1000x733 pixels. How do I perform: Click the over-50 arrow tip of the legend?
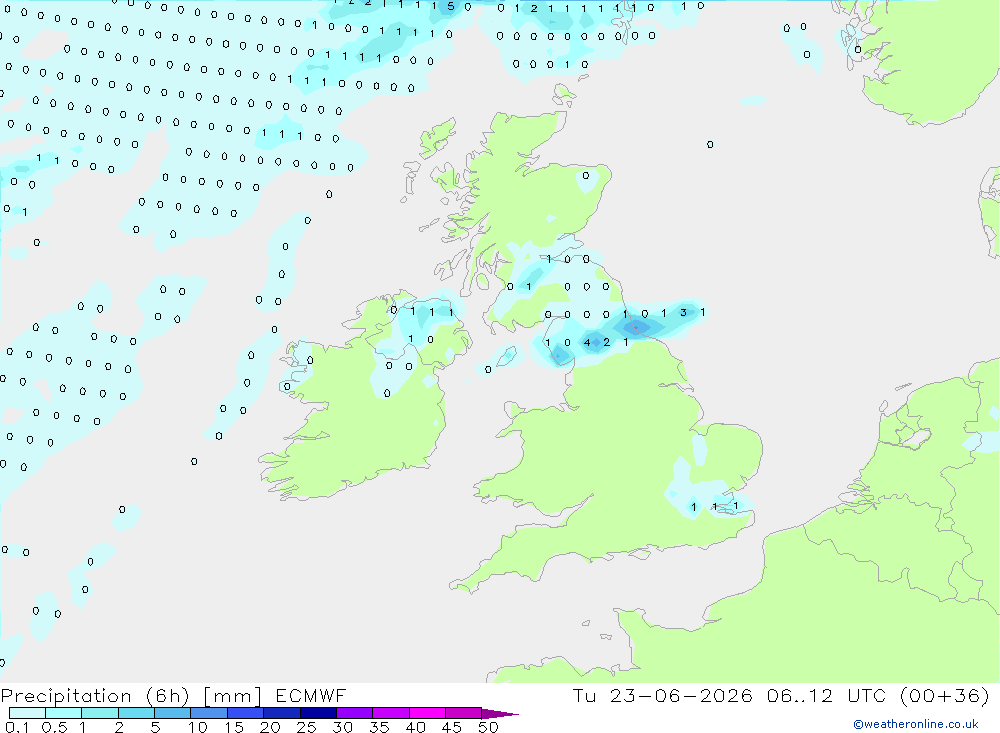click(500, 714)
